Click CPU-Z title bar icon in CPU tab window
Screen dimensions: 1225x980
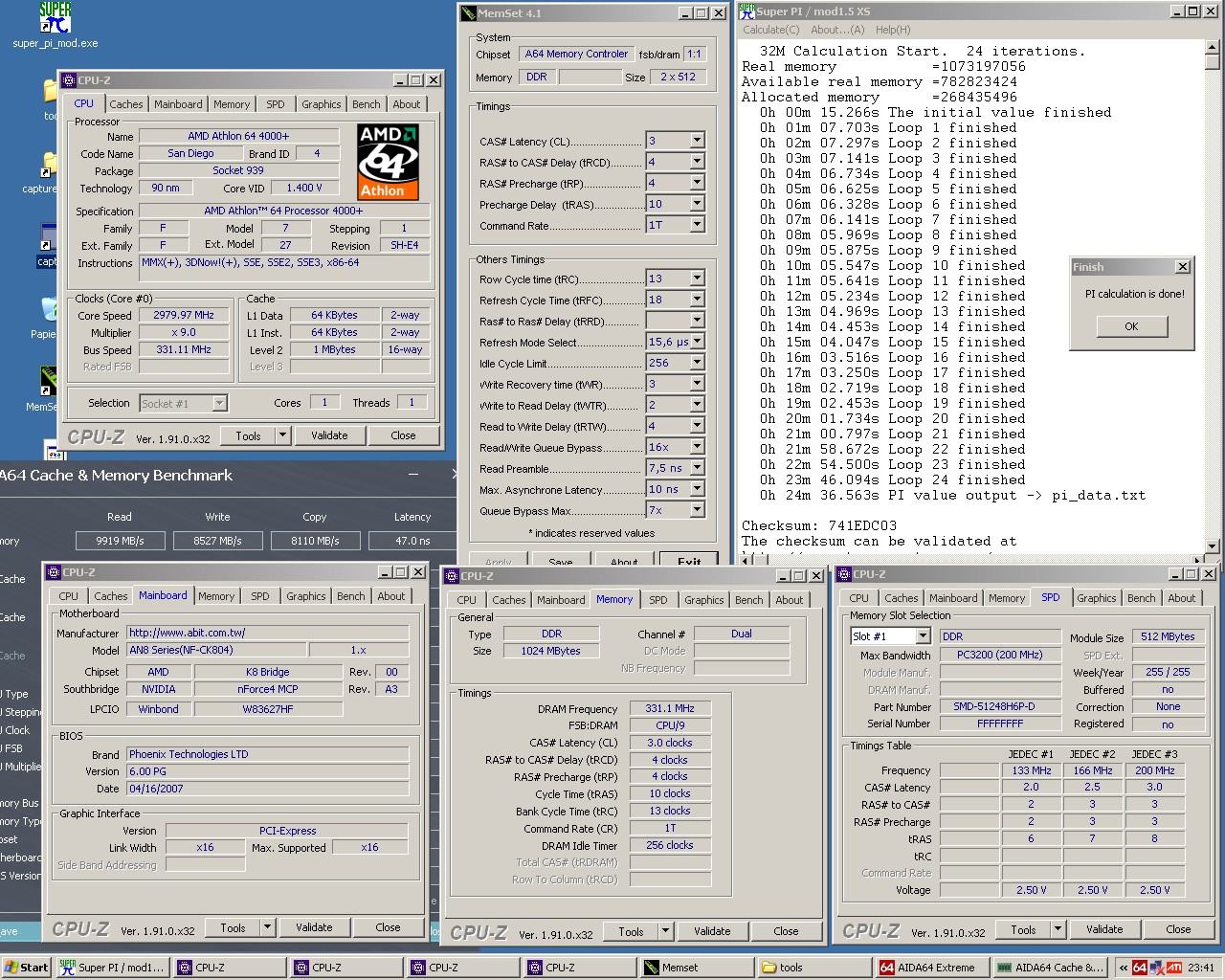[69, 80]
